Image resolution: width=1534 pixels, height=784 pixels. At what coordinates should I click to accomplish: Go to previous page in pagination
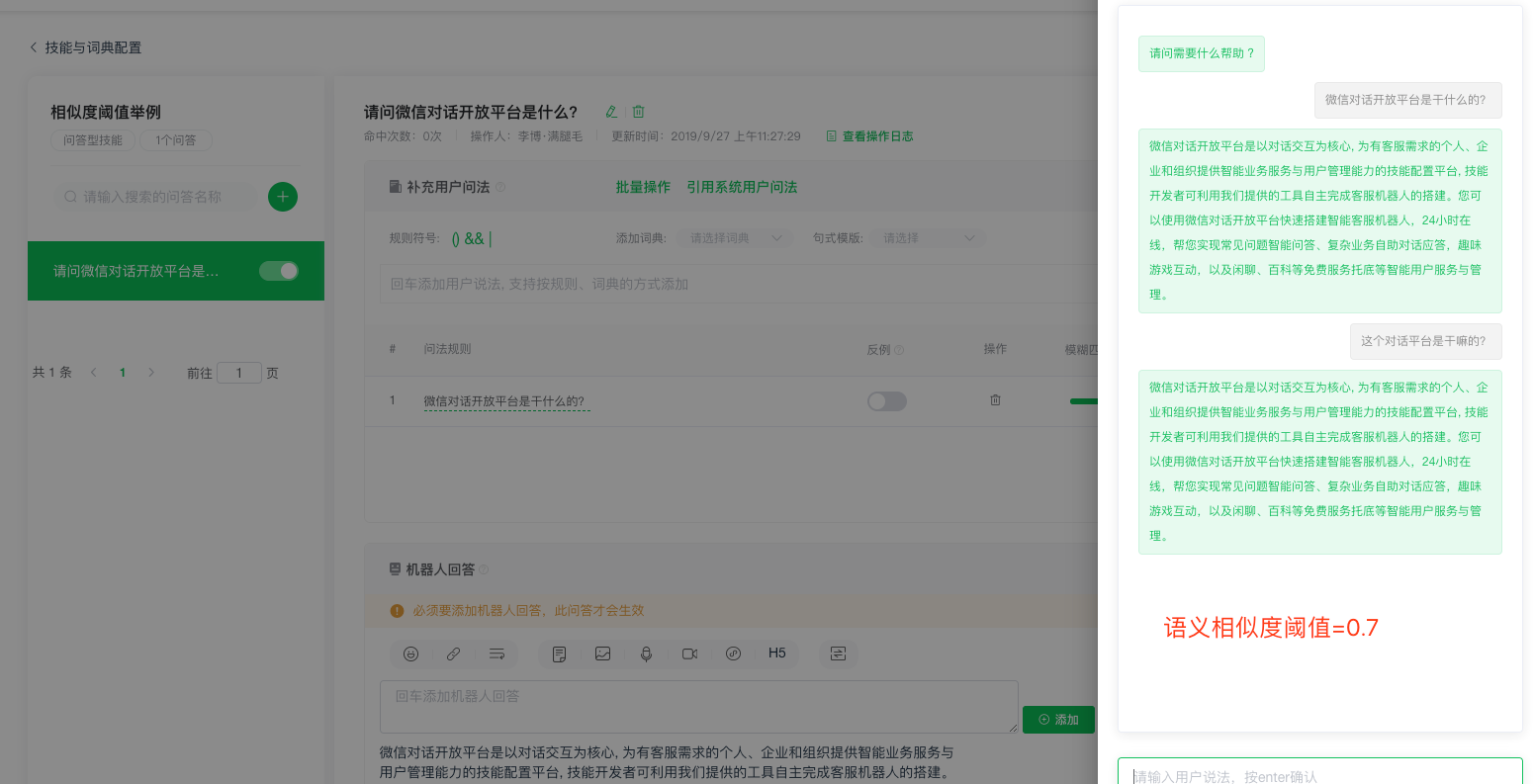click(94, 373)
